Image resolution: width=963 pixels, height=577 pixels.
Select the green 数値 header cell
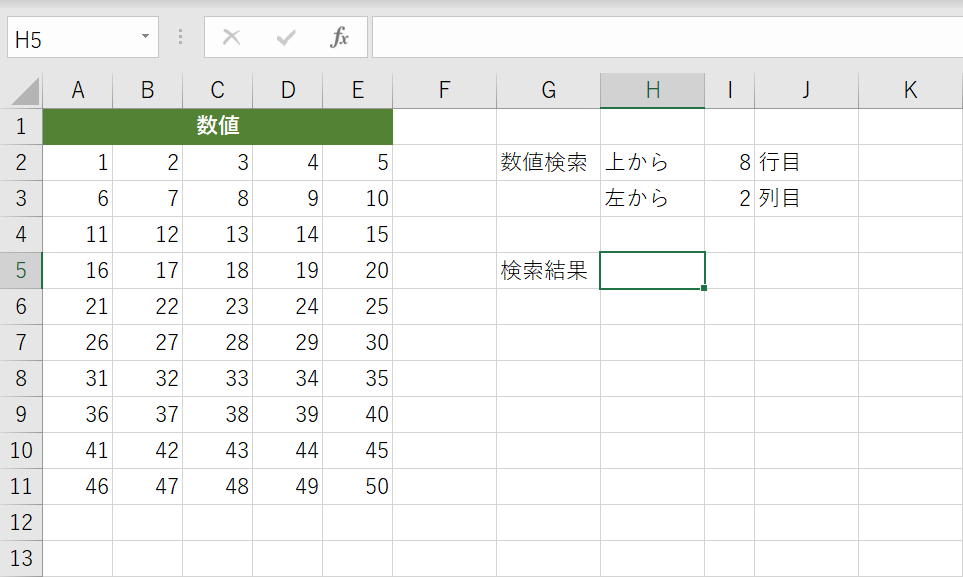coord(217,126)
